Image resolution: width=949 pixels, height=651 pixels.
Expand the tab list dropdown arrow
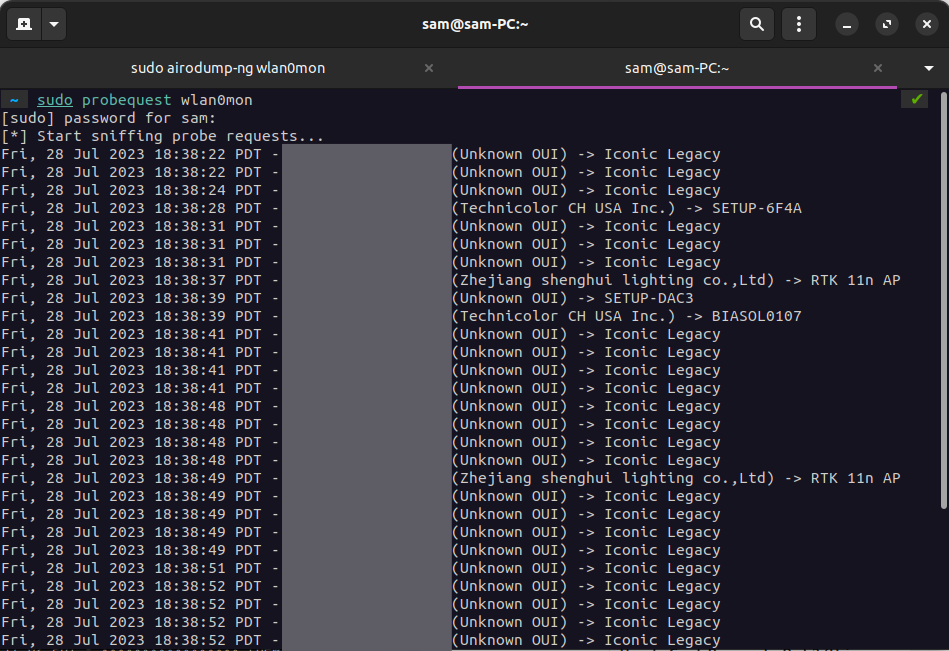[x=928, y=68]
